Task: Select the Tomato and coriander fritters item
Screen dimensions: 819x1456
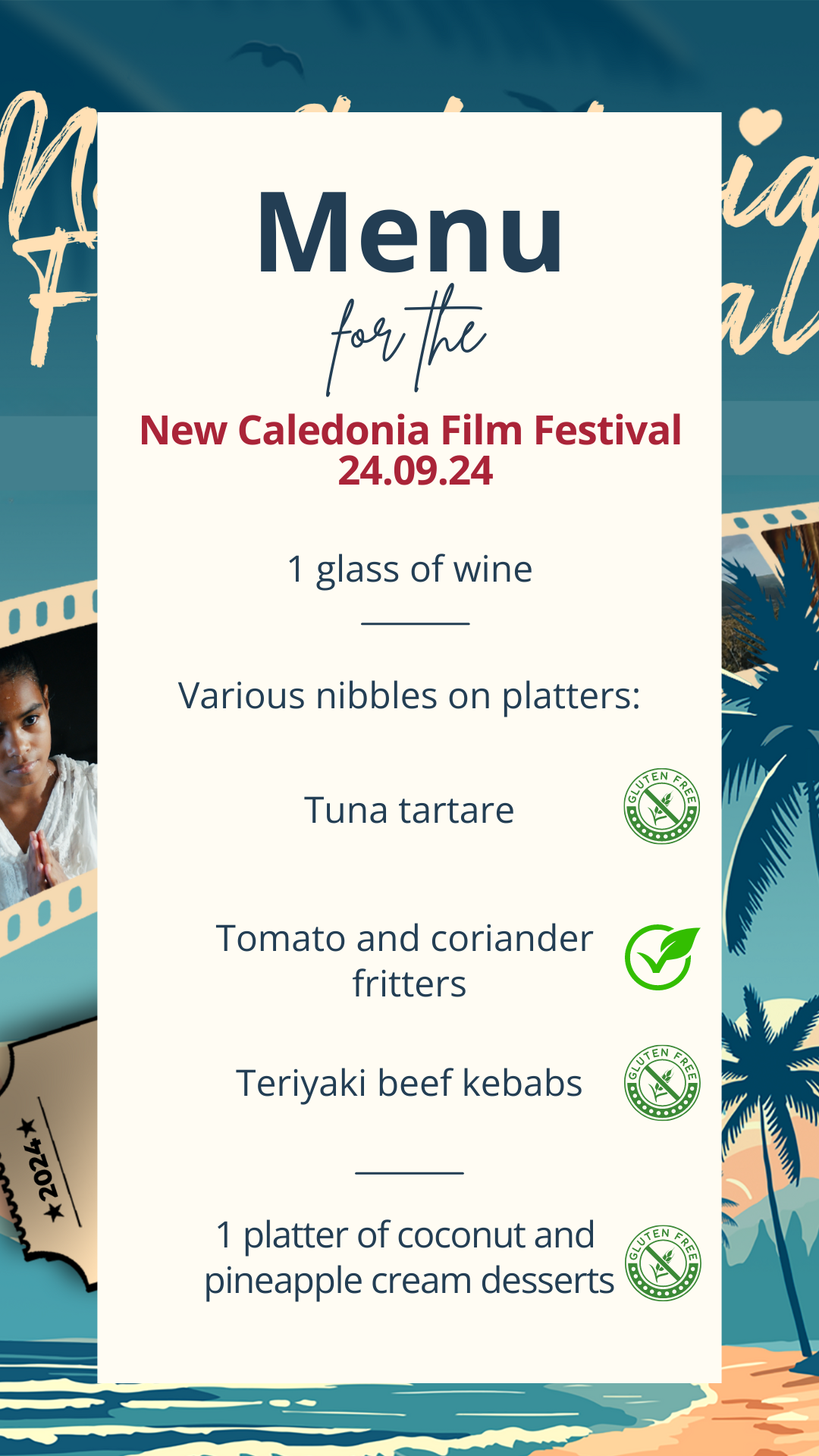Action: pyautogui.click(x=406, y=961)
